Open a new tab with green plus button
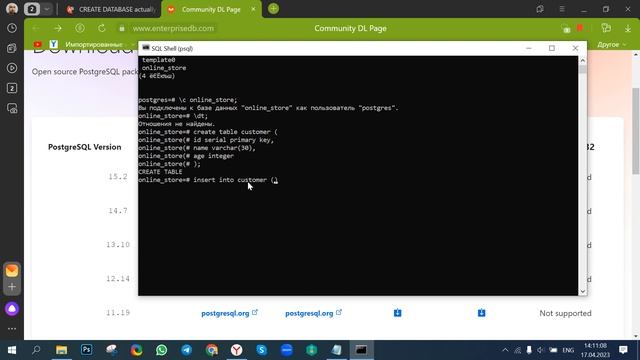 point(273,9)
